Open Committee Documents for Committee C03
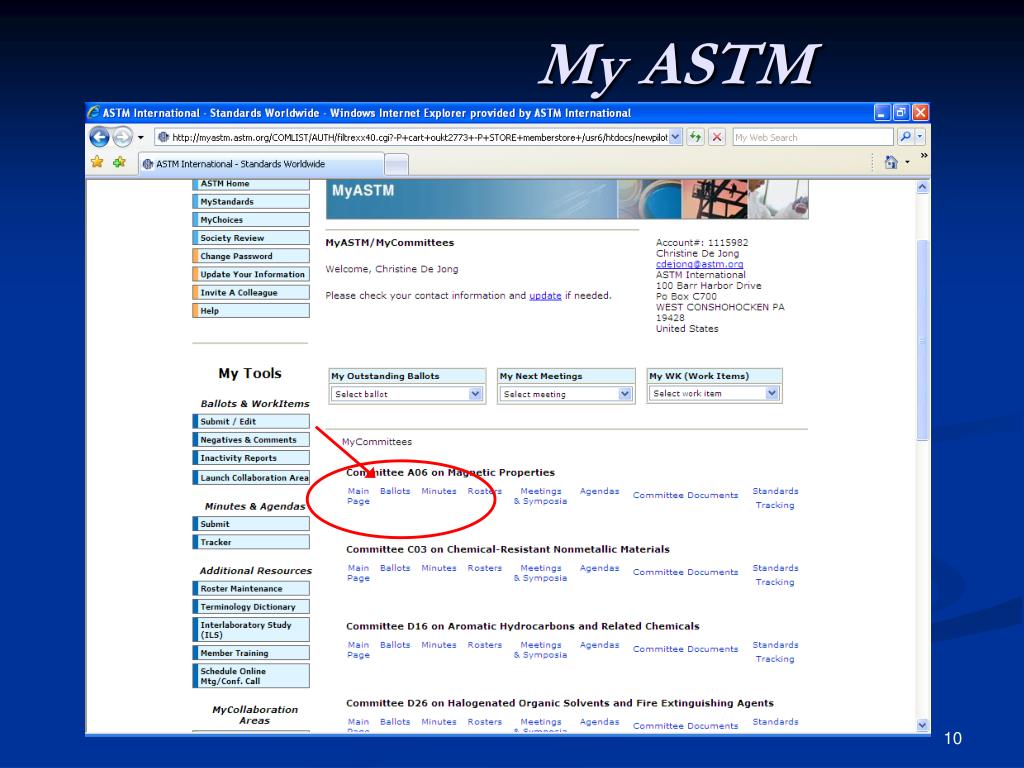1024x768 pixels. [x=685, y=572]
